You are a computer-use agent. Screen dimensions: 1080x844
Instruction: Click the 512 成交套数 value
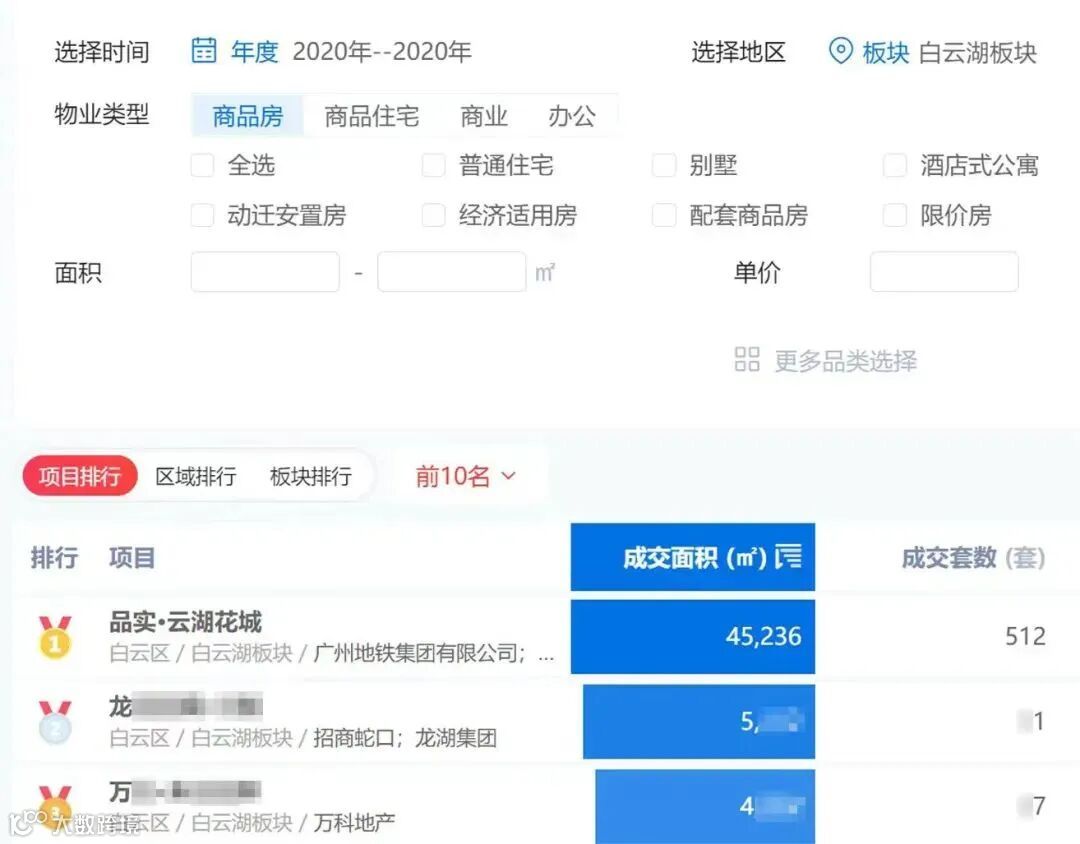coord(1025,636)
